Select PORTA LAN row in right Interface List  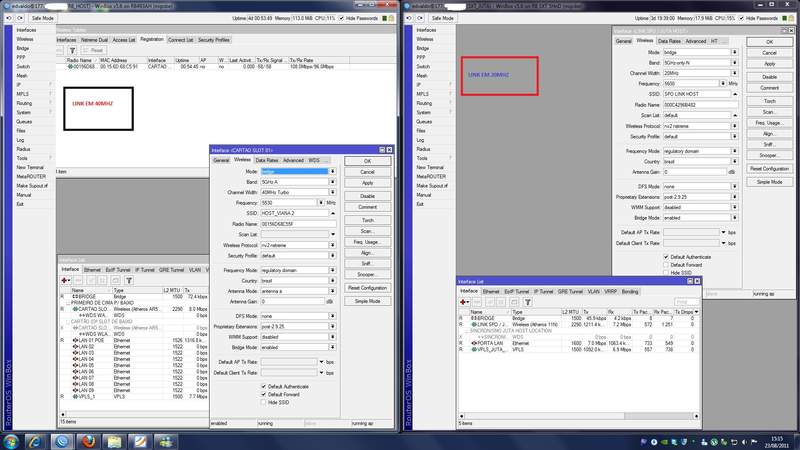tap(578, 343)
